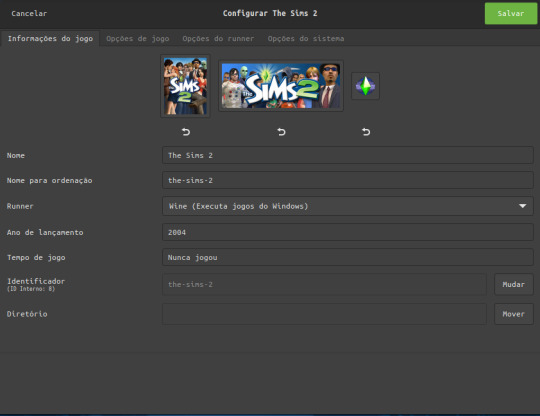Click the Diretório label
The height and width of the screenshot is (416, 540).
point(27,314)
